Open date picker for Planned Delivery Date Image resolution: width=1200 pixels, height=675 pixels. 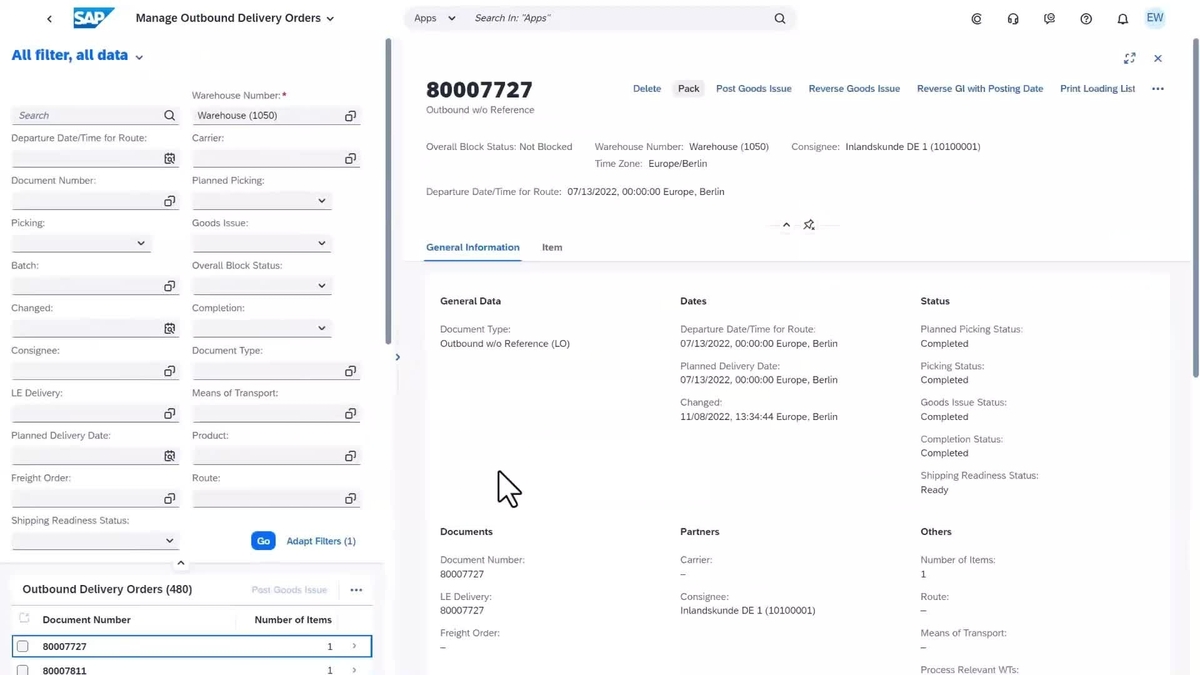[169, 456]
